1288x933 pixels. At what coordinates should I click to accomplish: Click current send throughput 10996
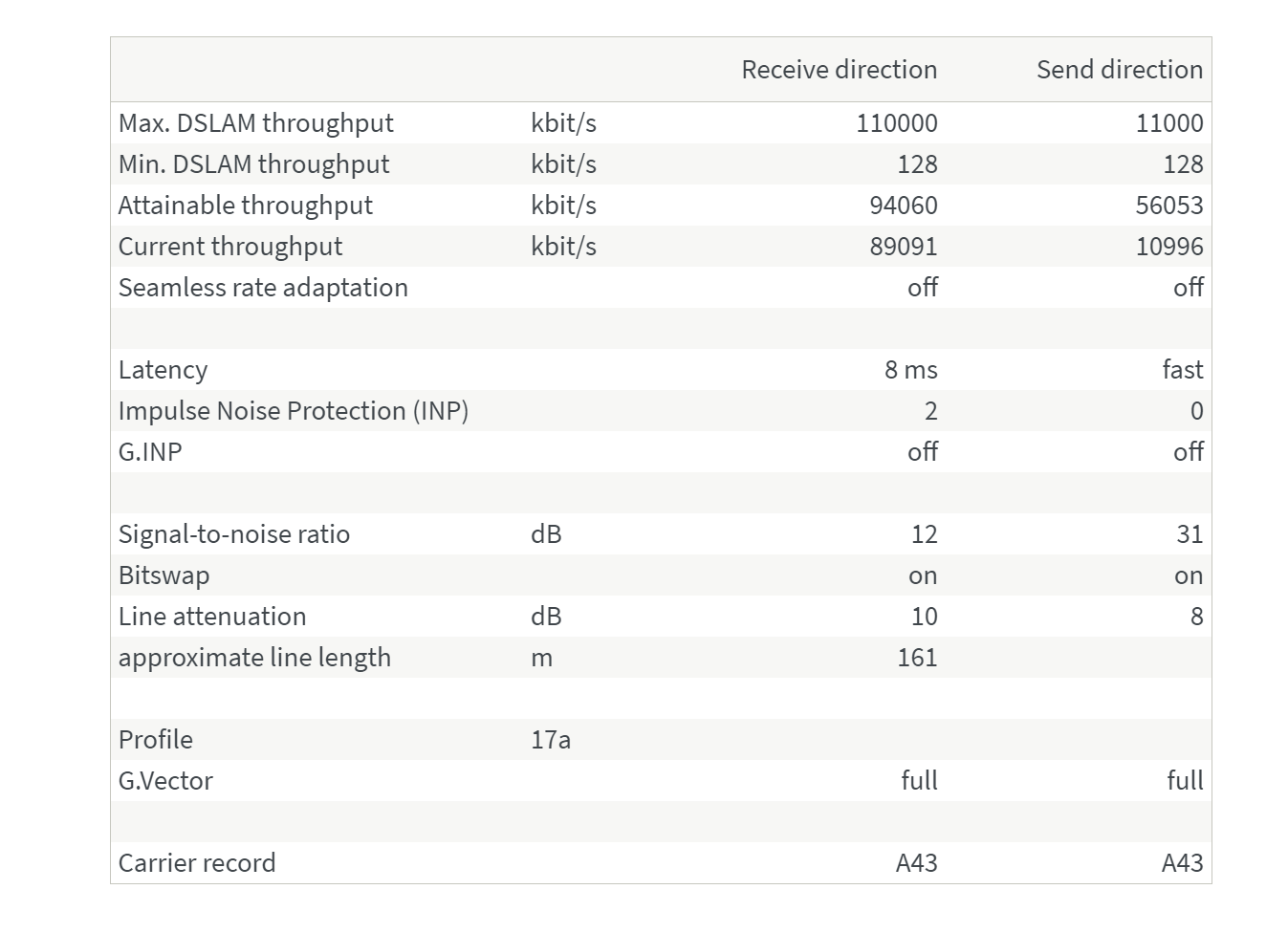[x=1169, y=247]
